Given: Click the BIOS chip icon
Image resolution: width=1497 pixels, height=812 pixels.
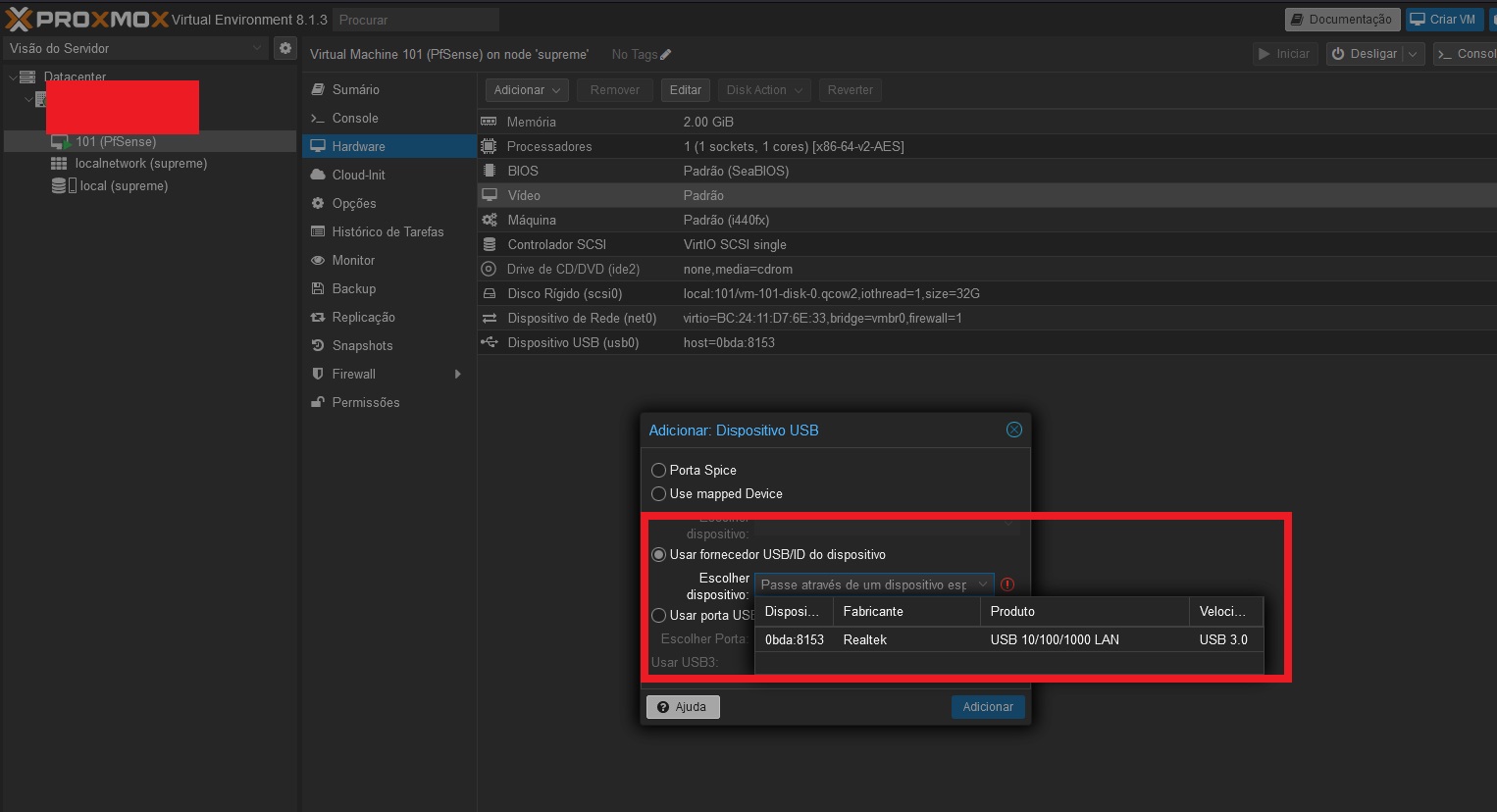Looking at the screenshot, I should [x=489, y=171].
